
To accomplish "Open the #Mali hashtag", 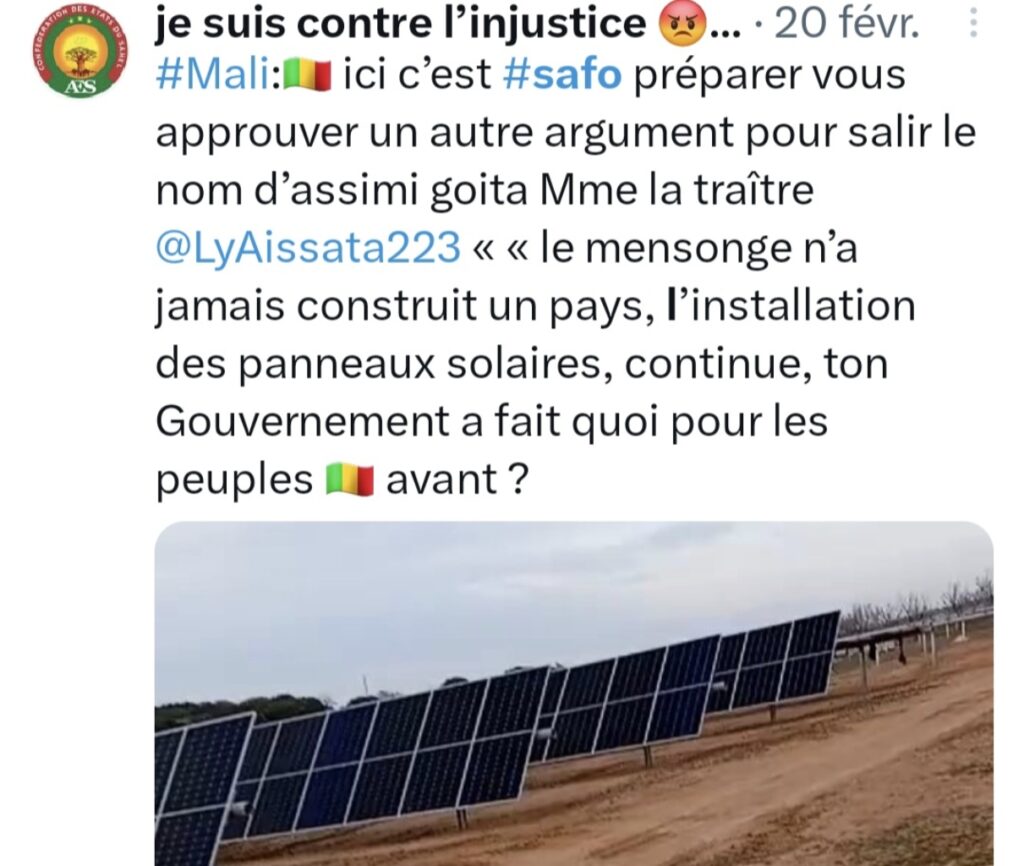I will (214, 75).
